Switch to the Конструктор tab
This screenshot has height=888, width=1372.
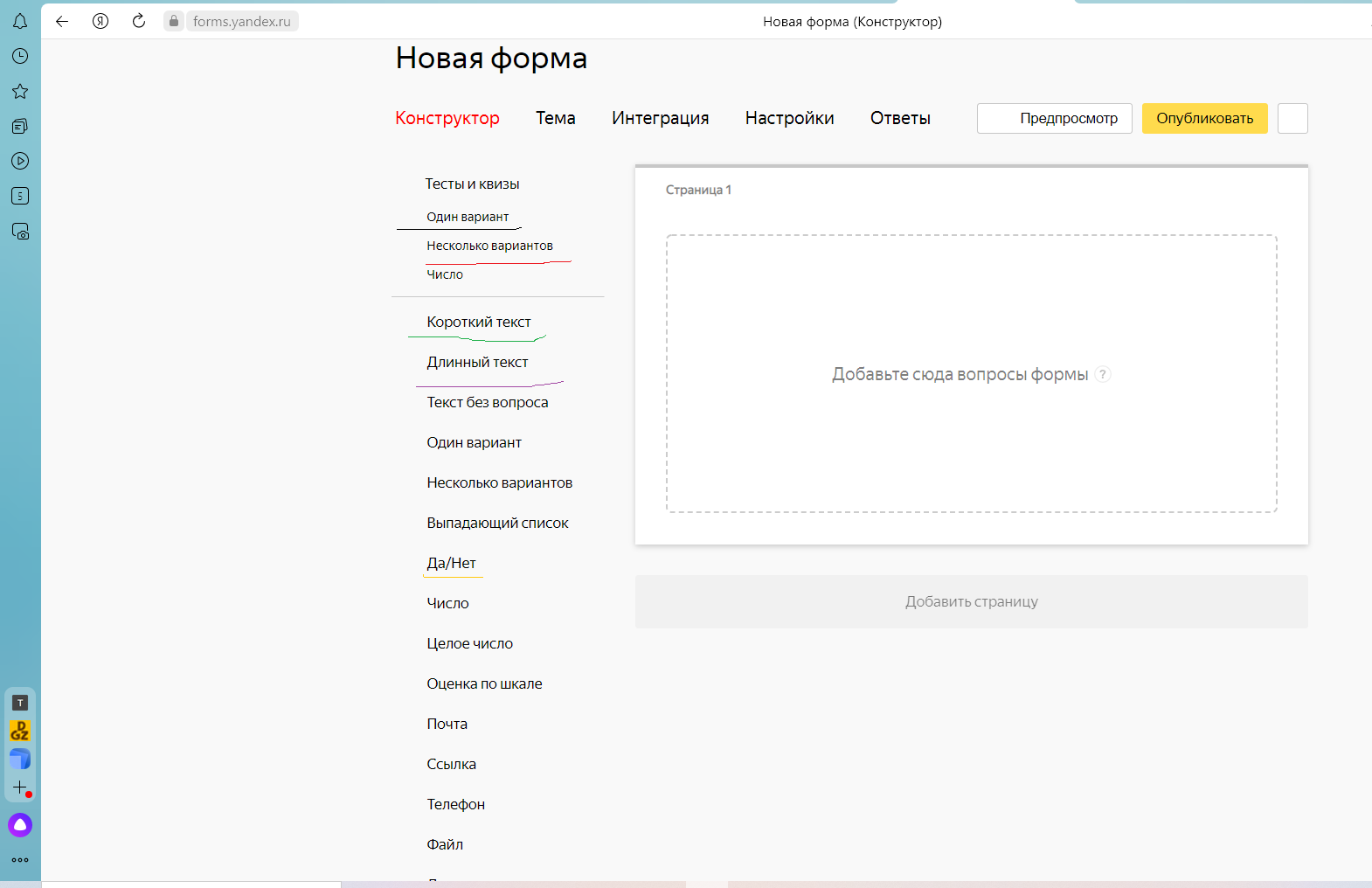coord(447,118)
